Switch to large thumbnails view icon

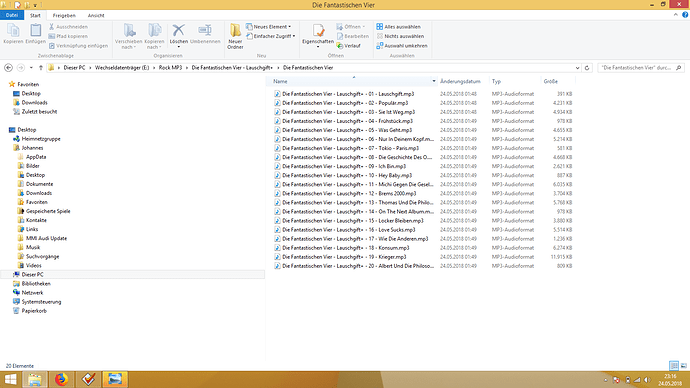click(x=683, y=366)
